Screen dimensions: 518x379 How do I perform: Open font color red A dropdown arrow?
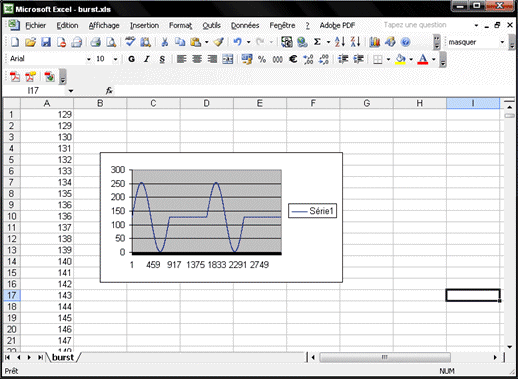tap(434, 59)
